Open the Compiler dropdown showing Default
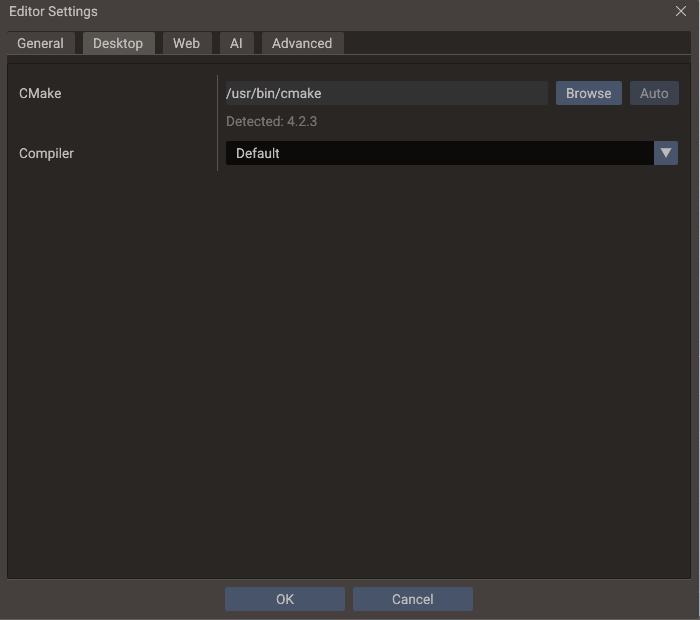Viewport: 700px width, 620px height. pos(452,153)
